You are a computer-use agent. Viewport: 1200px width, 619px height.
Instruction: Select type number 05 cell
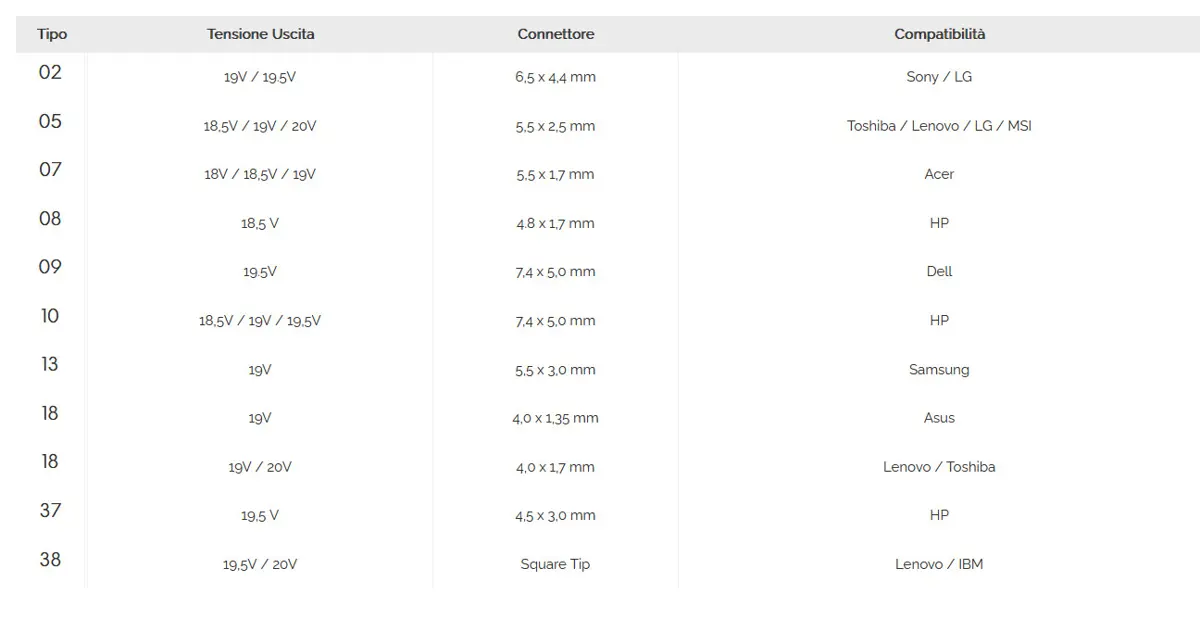(x=50, y=121)
